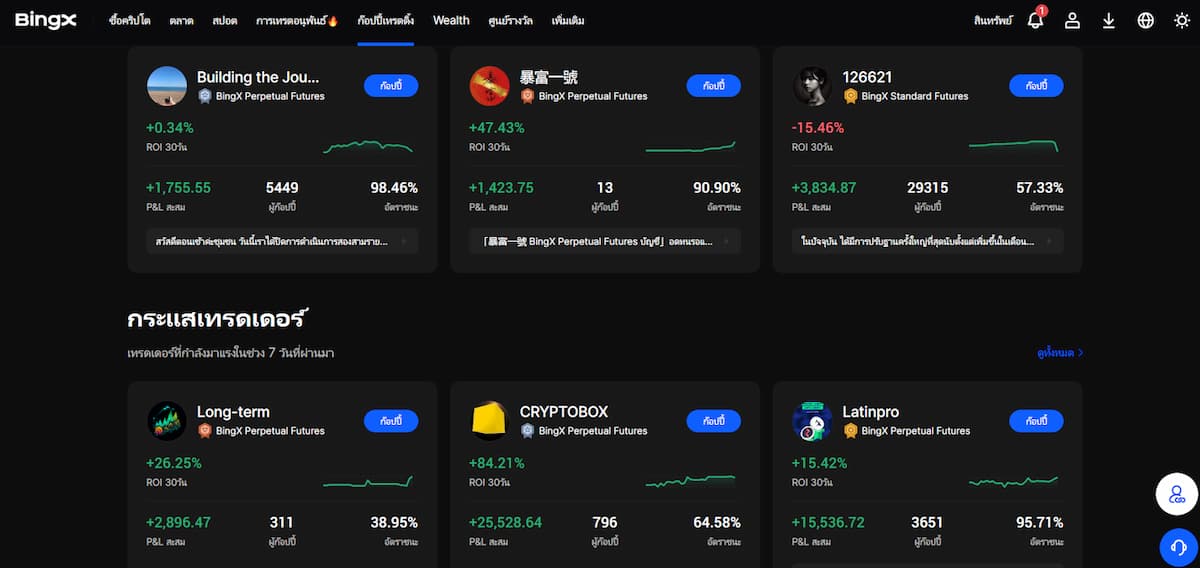Open 暴富一號 ROI chart
This screenshot has height=568, width=1200.
691,147
